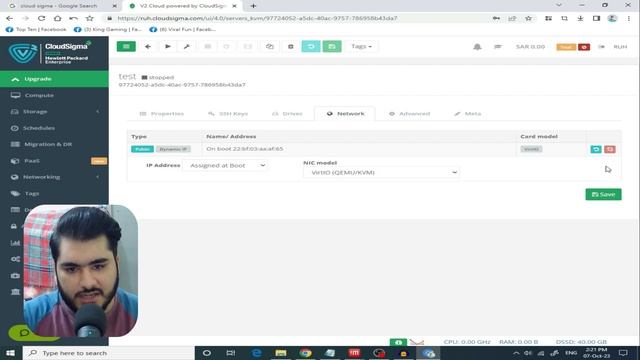Screen dimensions: 640x360
Task: Open the Tags dropdown in the toolbar
Action: pos(362,47)
